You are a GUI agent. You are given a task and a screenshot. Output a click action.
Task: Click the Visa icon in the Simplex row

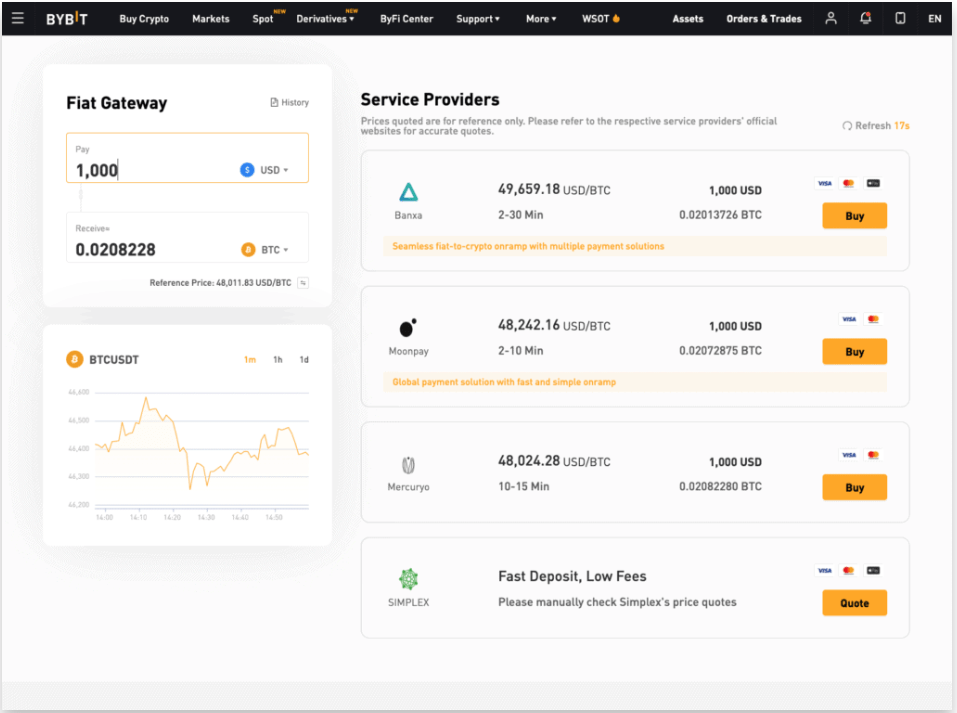pyautogui.click(x=825, y=571)
